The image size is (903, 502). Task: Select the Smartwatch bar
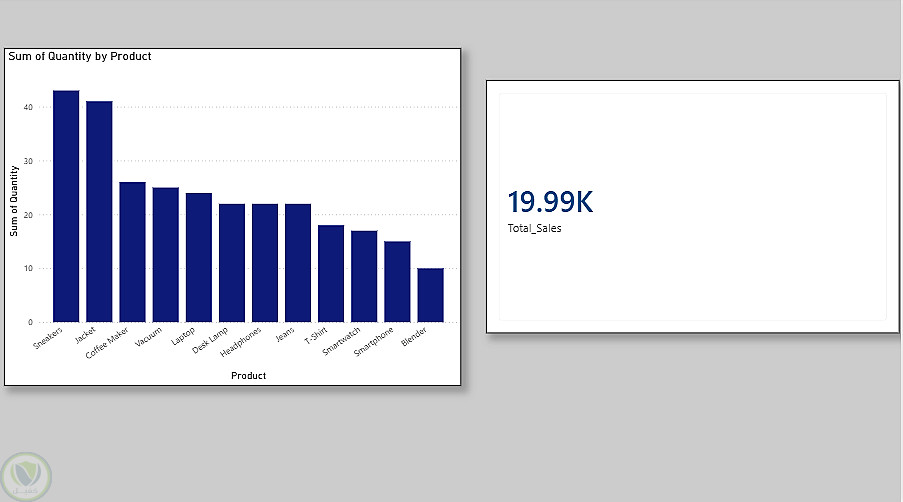pyautogui.click(x=364, y=276)
